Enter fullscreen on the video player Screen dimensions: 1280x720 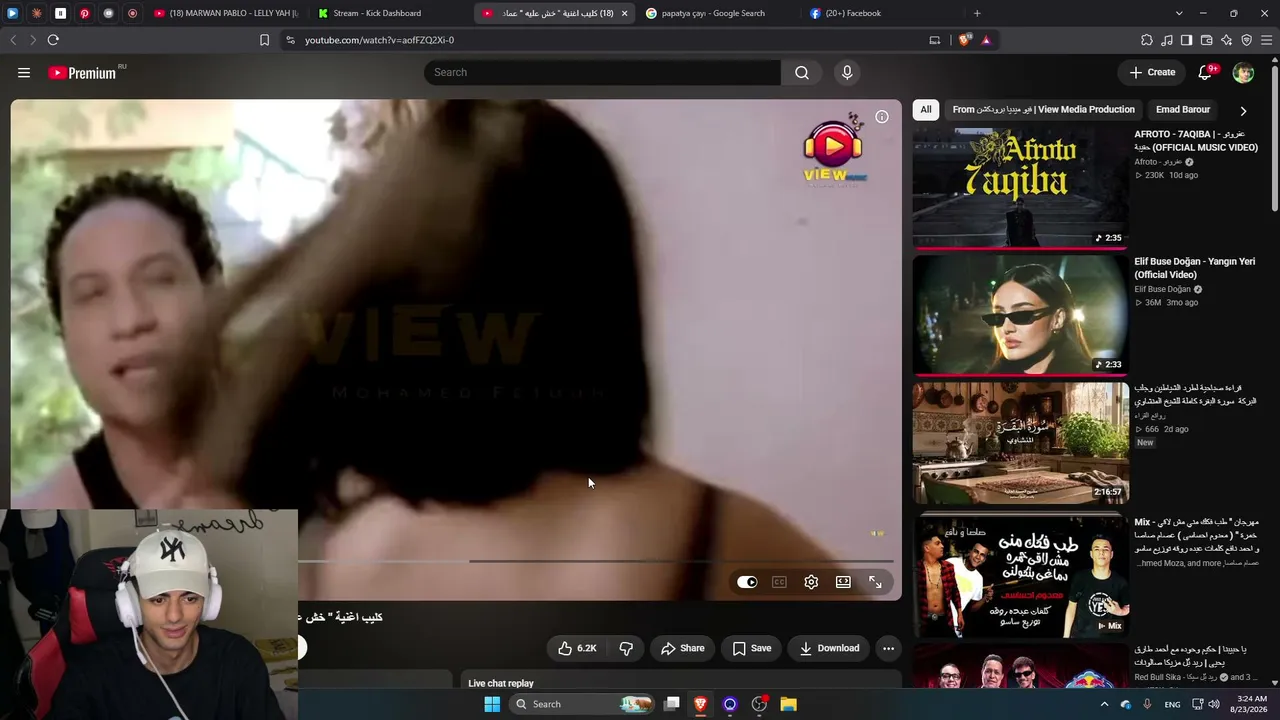[875, 582]
